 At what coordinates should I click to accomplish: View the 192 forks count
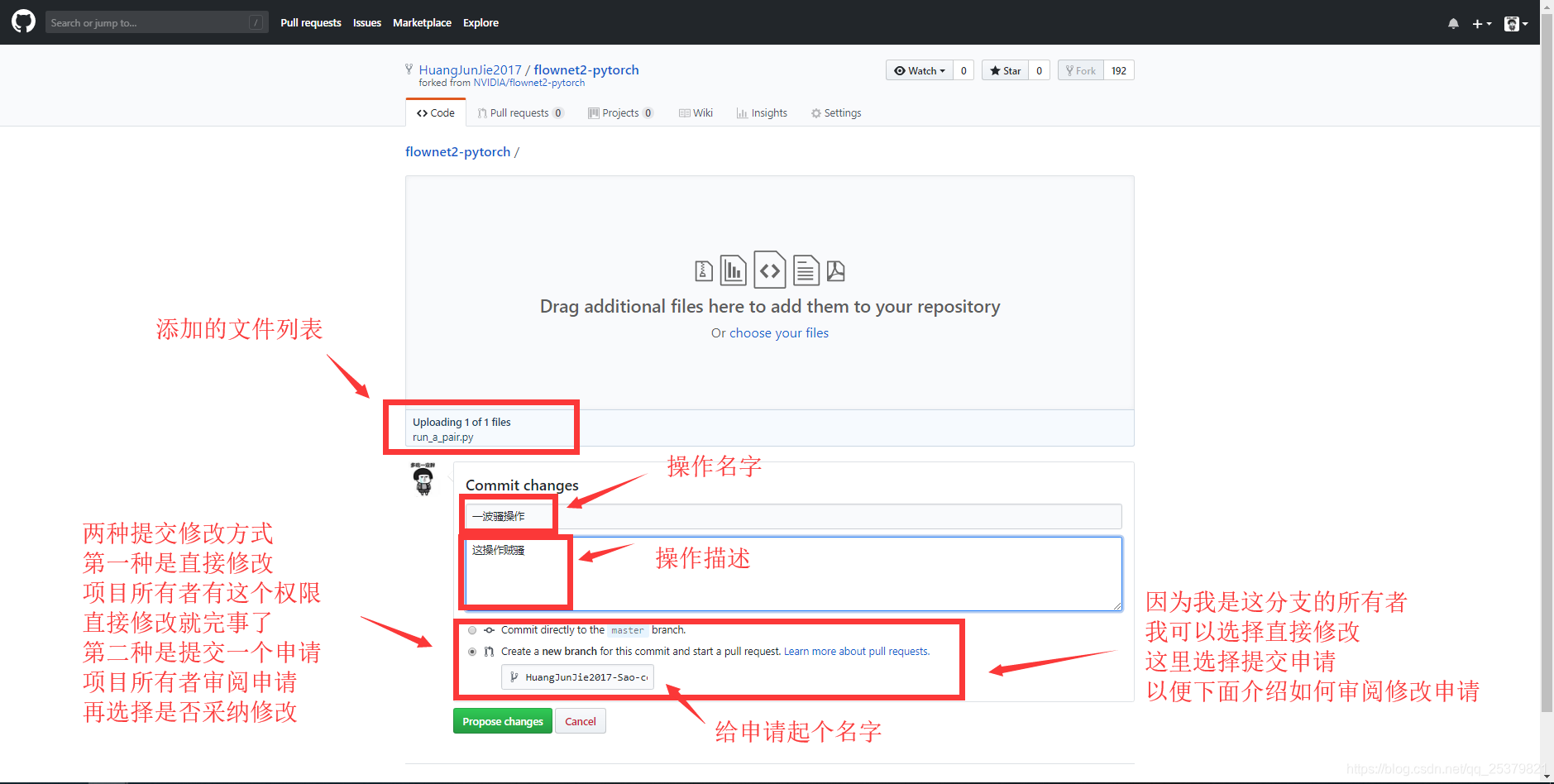(x=1119, y=70)
